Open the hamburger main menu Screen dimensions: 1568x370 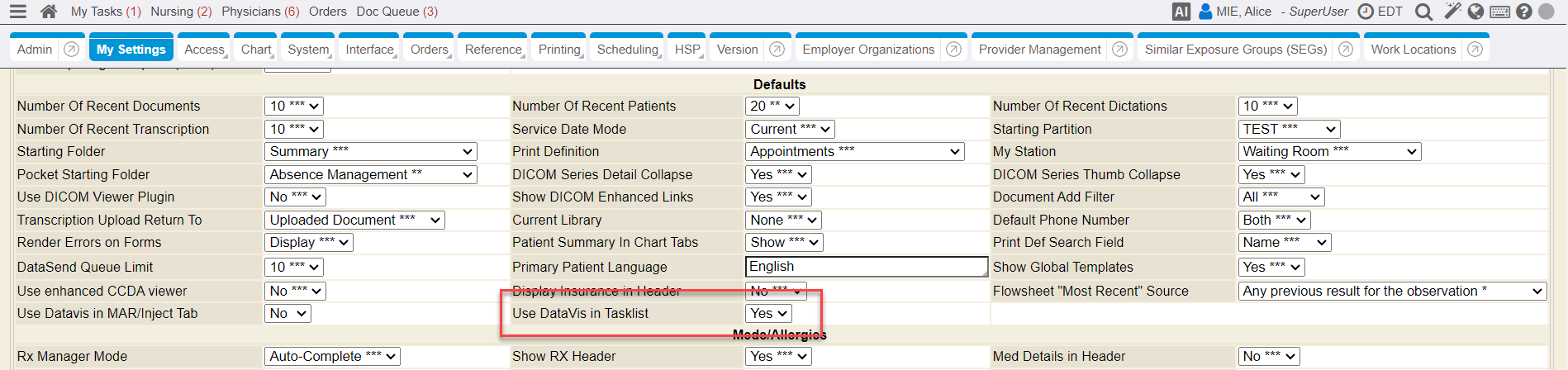(17, 12)
